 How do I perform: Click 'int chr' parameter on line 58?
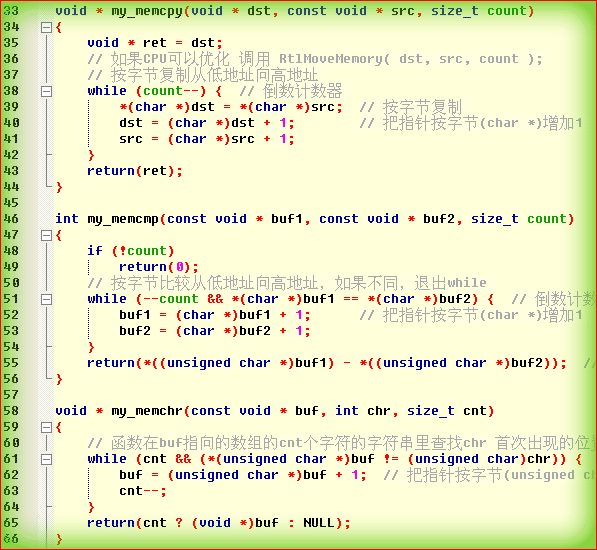(363, 411)
